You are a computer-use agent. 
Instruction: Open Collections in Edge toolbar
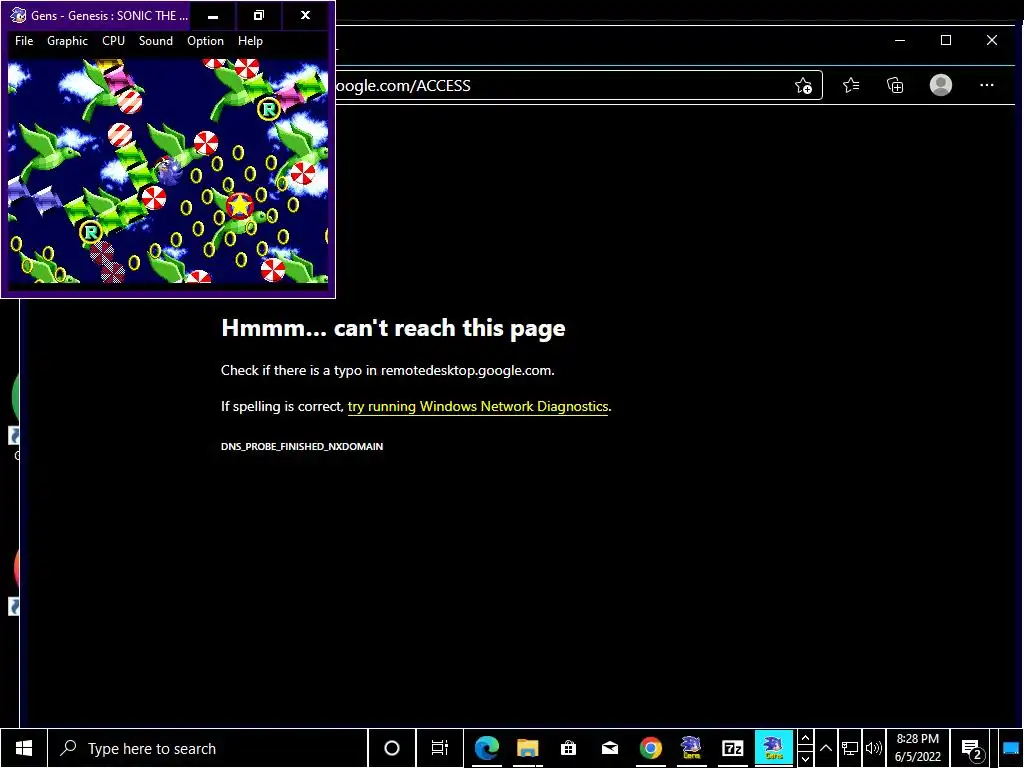pos(895,86)
